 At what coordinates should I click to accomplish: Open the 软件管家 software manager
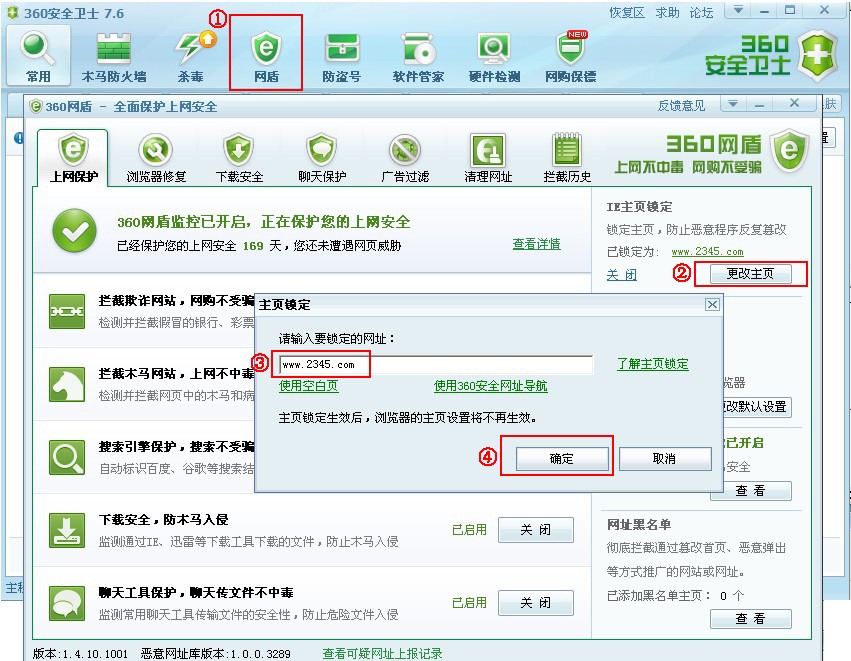[418, 56]
